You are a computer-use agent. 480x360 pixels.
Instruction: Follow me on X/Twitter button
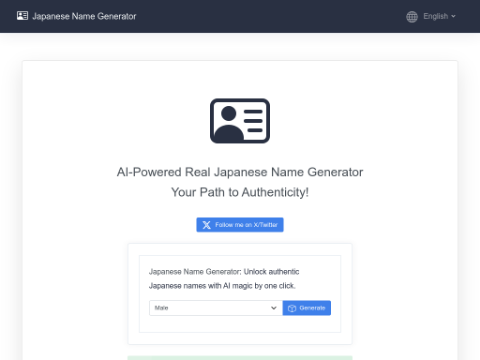pos(240,225)
